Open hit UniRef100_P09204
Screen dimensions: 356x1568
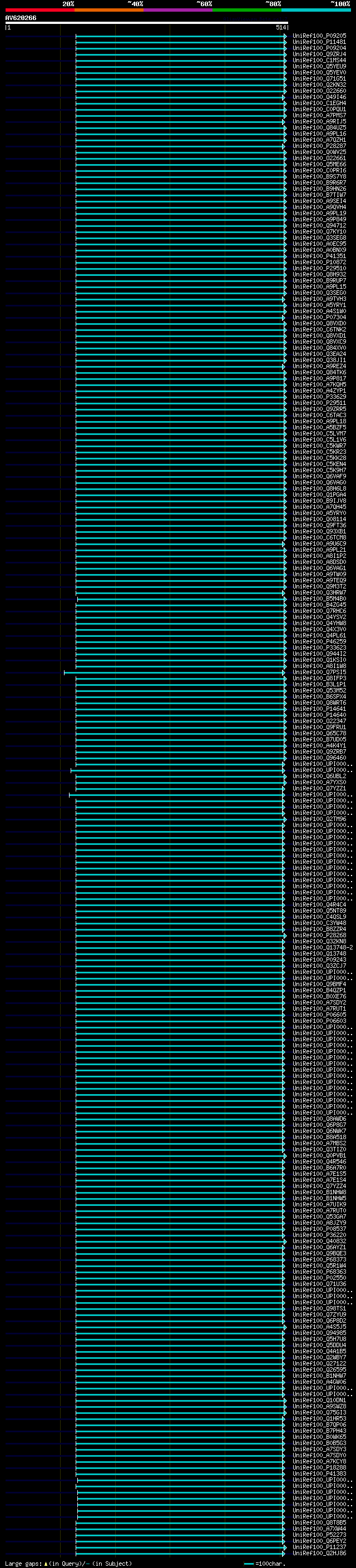click(319, 48)
